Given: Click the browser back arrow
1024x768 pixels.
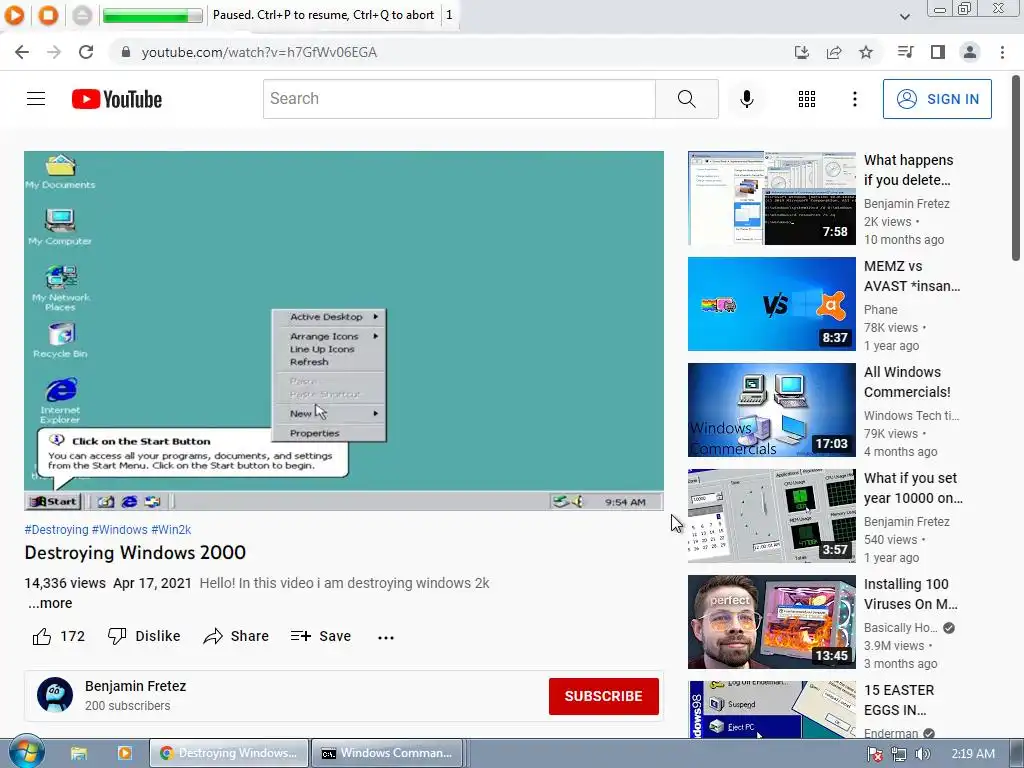Looking at the screenshot, I should coord(22,52).
